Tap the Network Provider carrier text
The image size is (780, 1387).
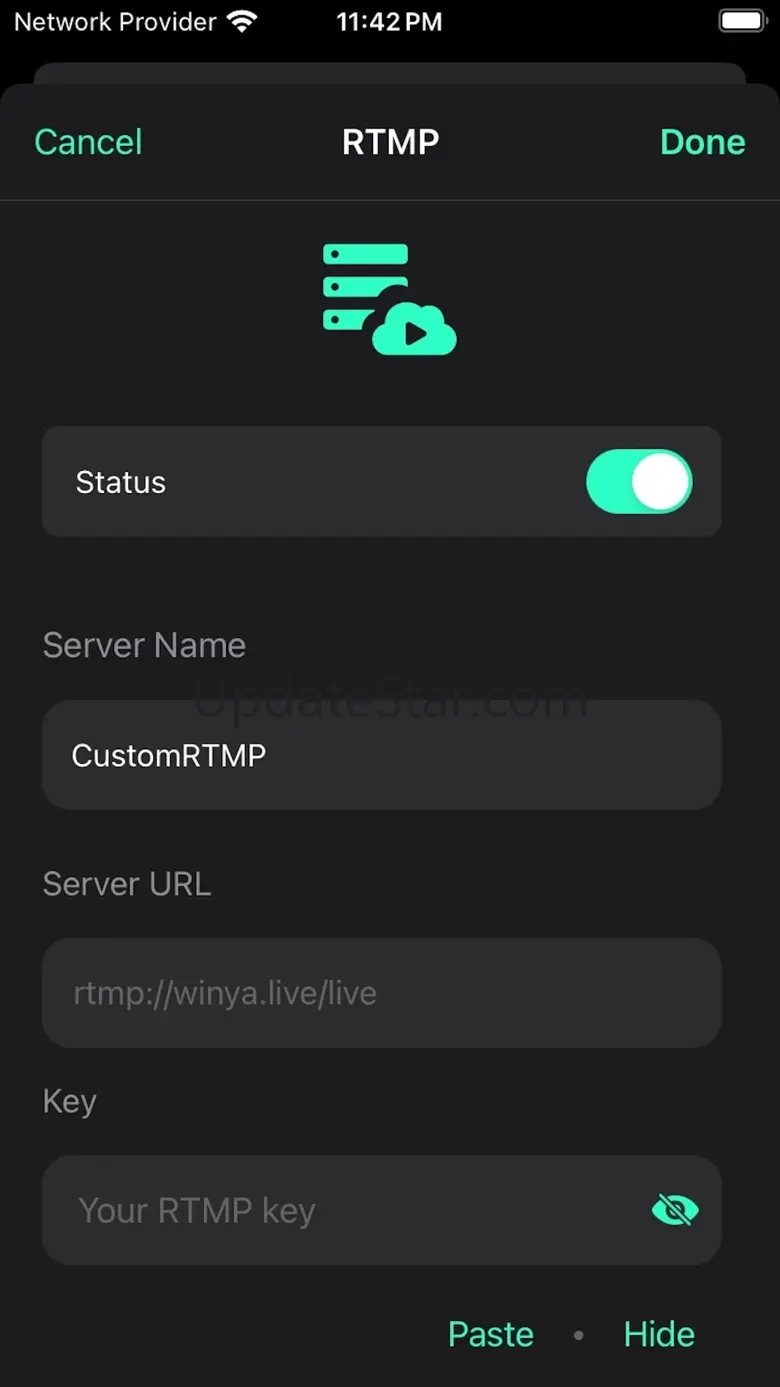pos(115,21)
